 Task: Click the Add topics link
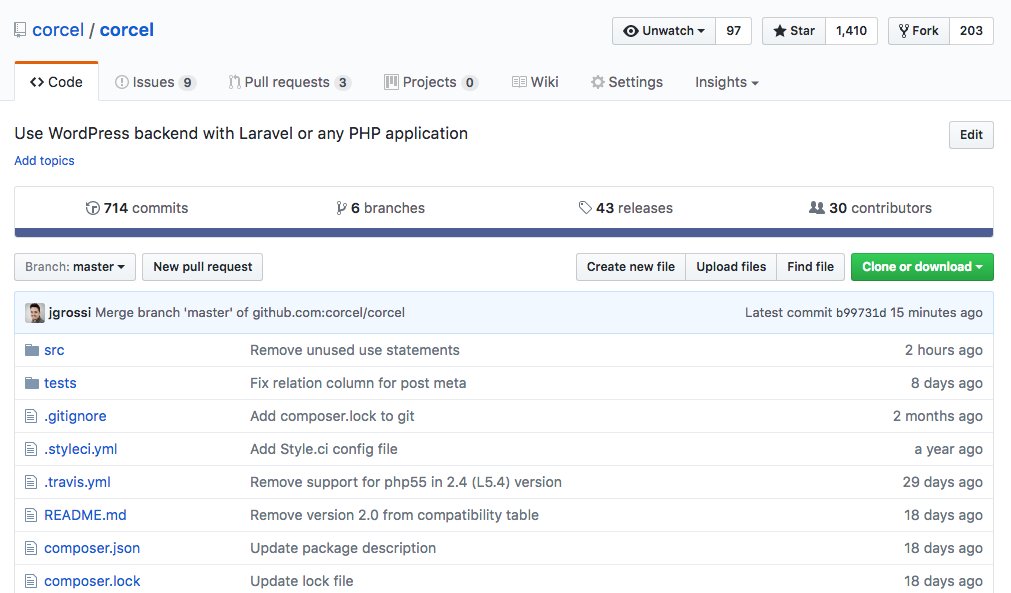pos(44,160)
